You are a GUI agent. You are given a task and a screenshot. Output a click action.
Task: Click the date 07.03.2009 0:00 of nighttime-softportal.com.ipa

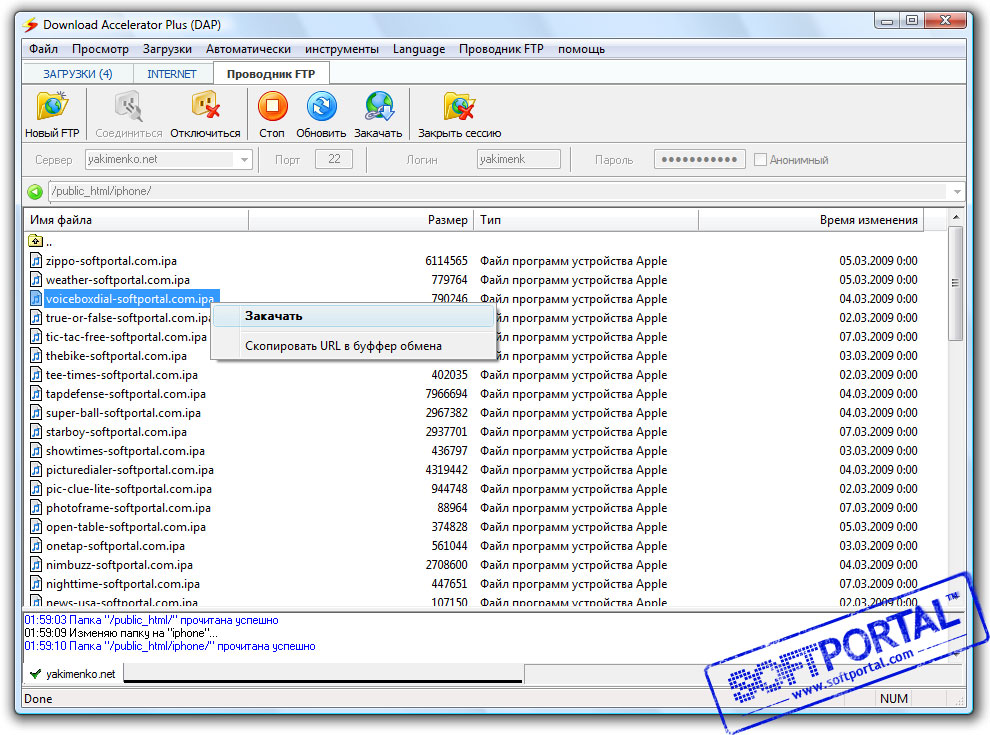point(878,583)
